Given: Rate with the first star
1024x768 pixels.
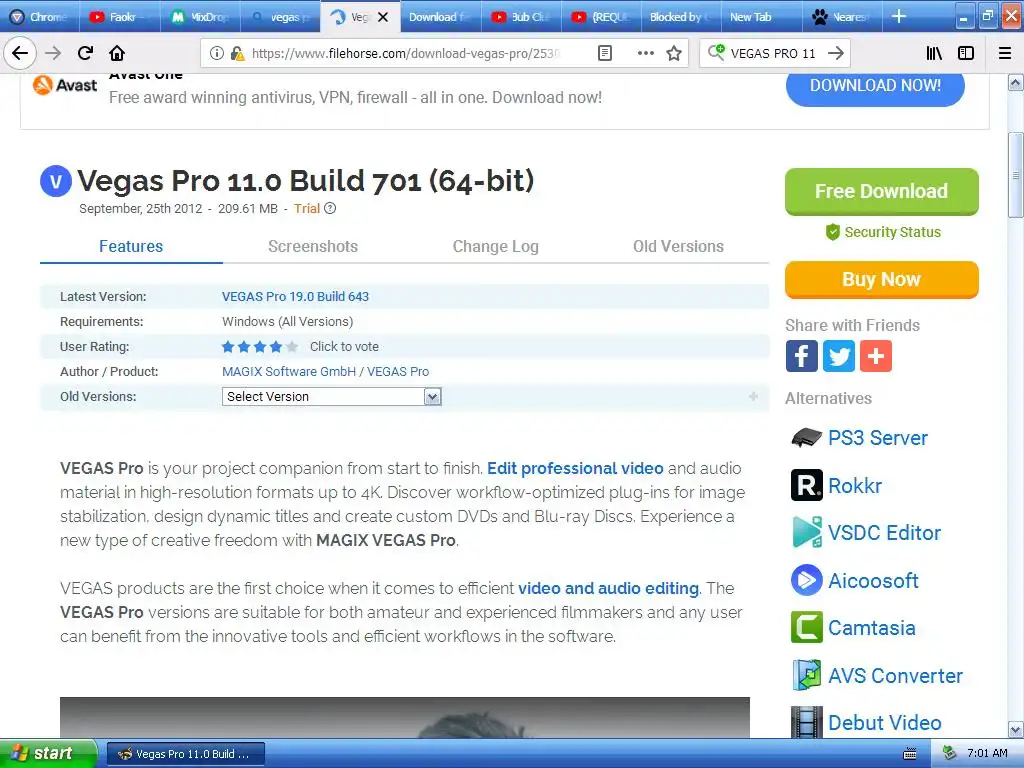Looking at the screenshot, I should click(228, 347).
